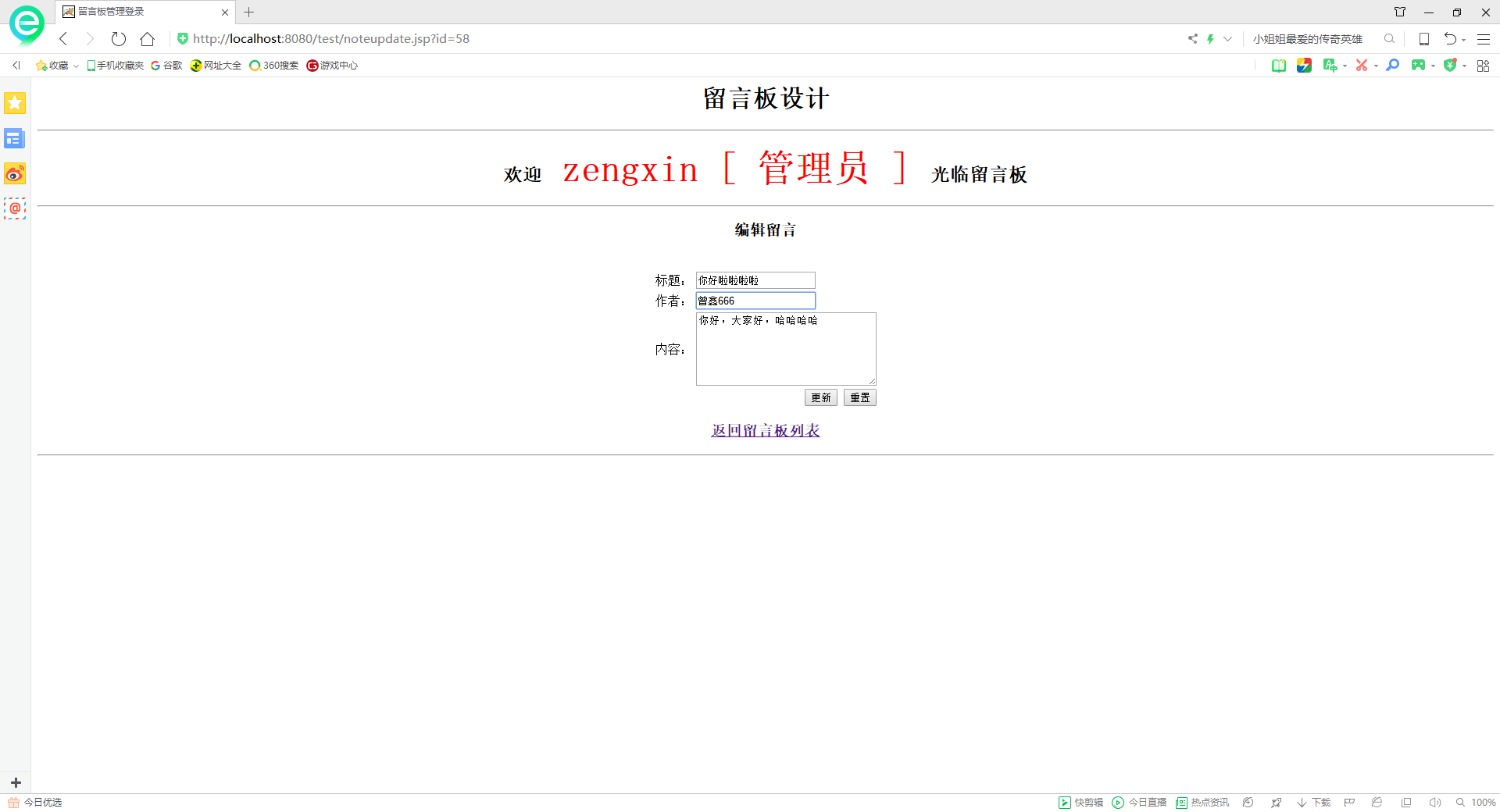Screen dimensions: 1500x812
Task: Open the 手机收藏夹 bookmark
Action: (116, 66)
